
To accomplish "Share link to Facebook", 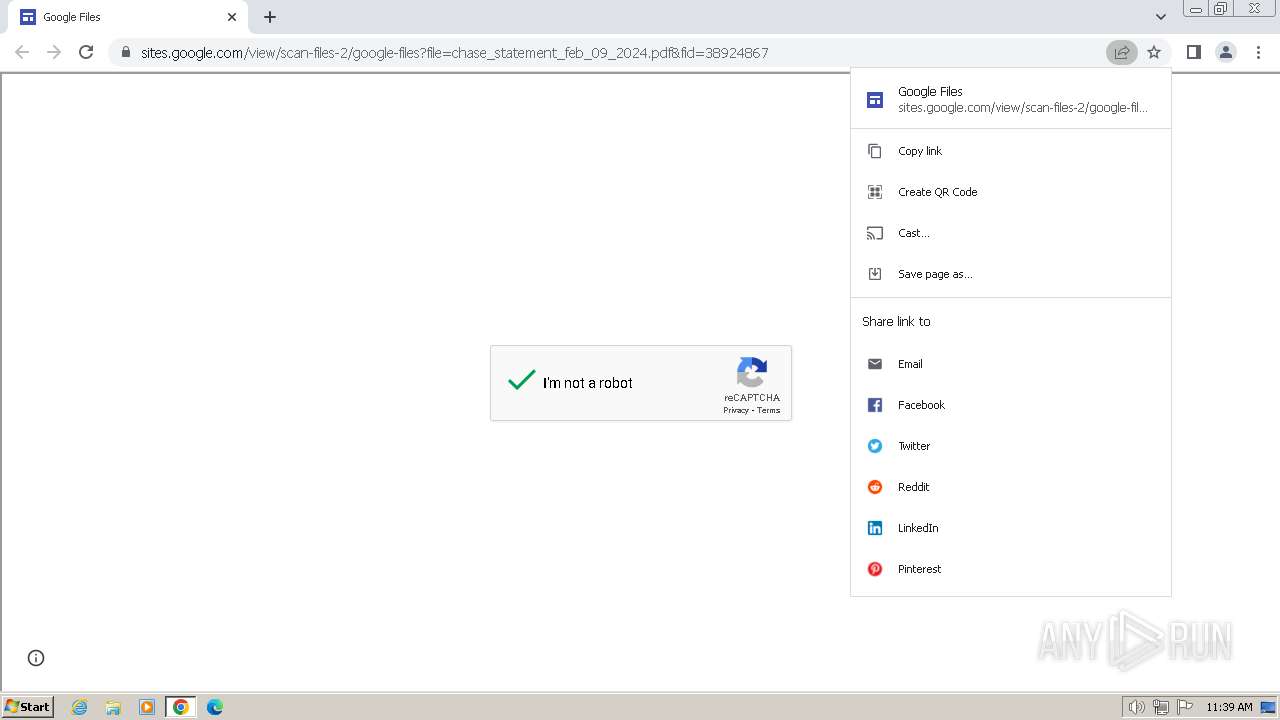I will tap(1010, 405).
